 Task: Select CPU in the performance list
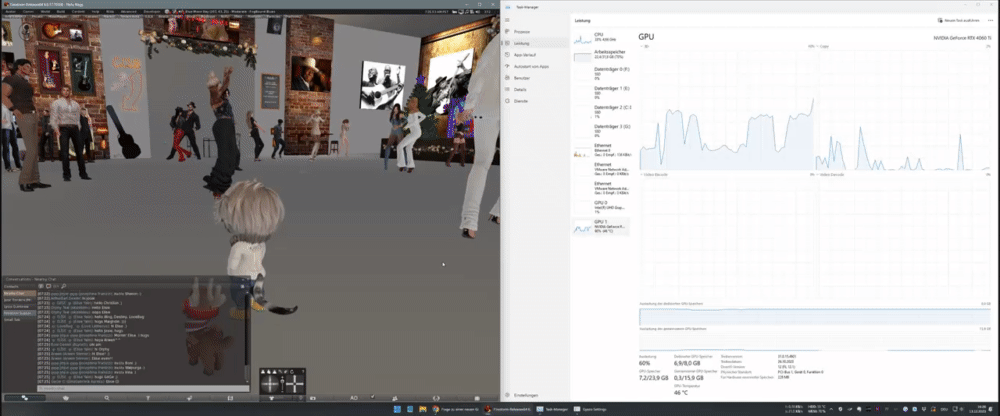[x=601, y=38]
